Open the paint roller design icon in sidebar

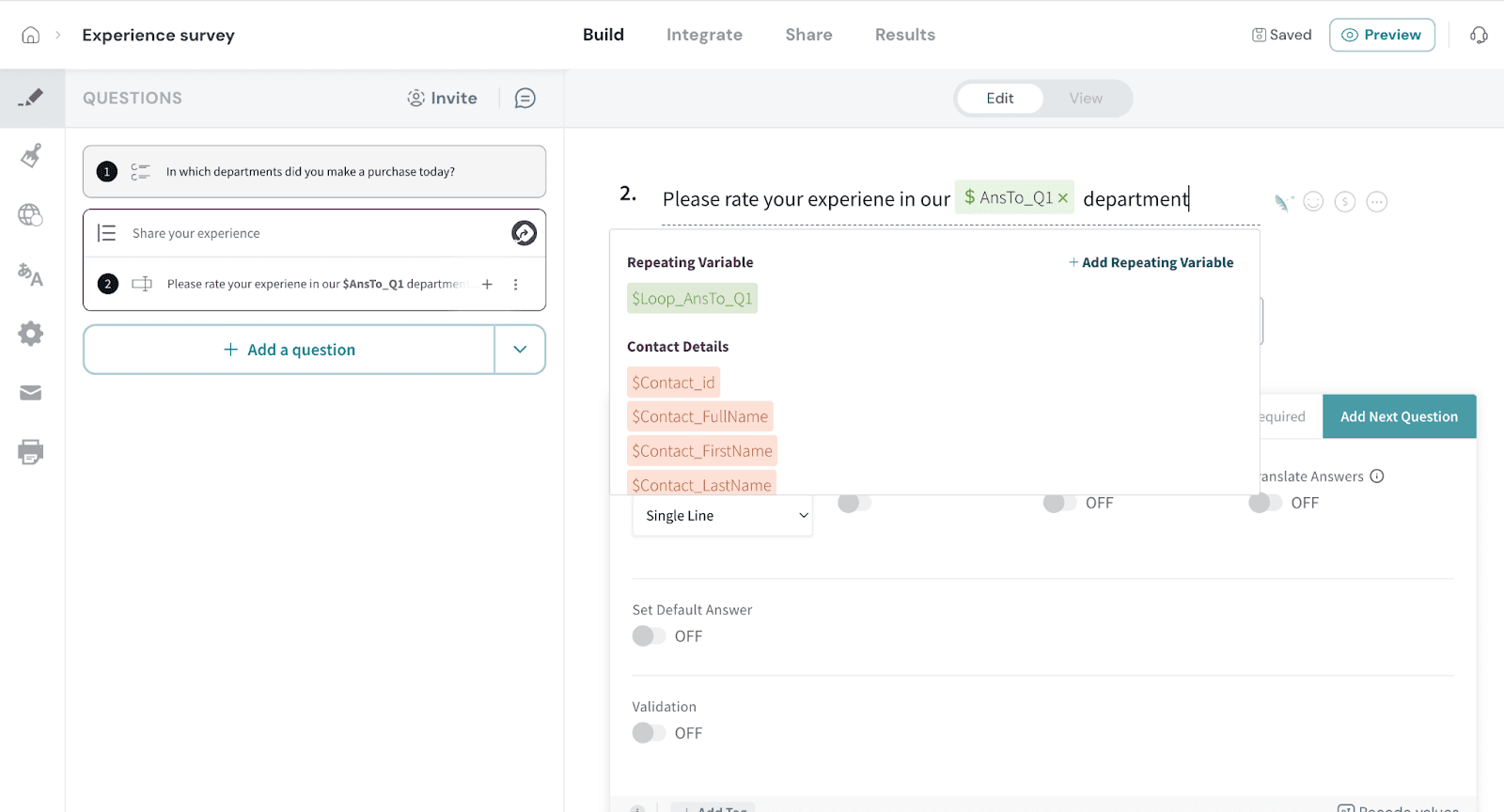point(31,155)
